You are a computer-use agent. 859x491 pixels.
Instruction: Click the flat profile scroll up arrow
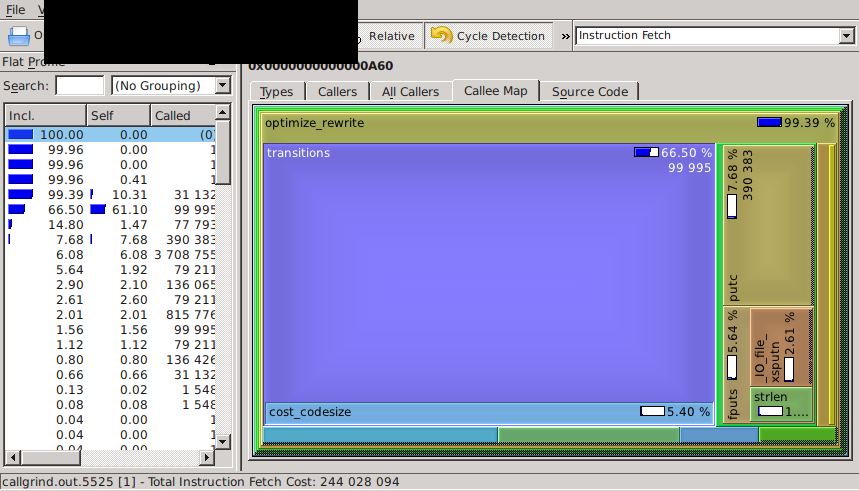(222, 112)
